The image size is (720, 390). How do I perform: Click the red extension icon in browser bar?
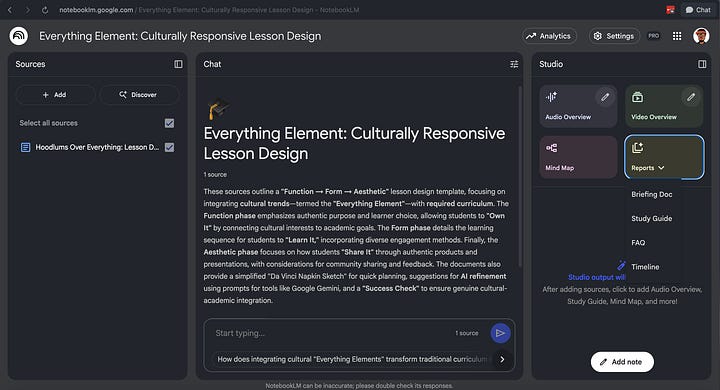pos(670,10)
